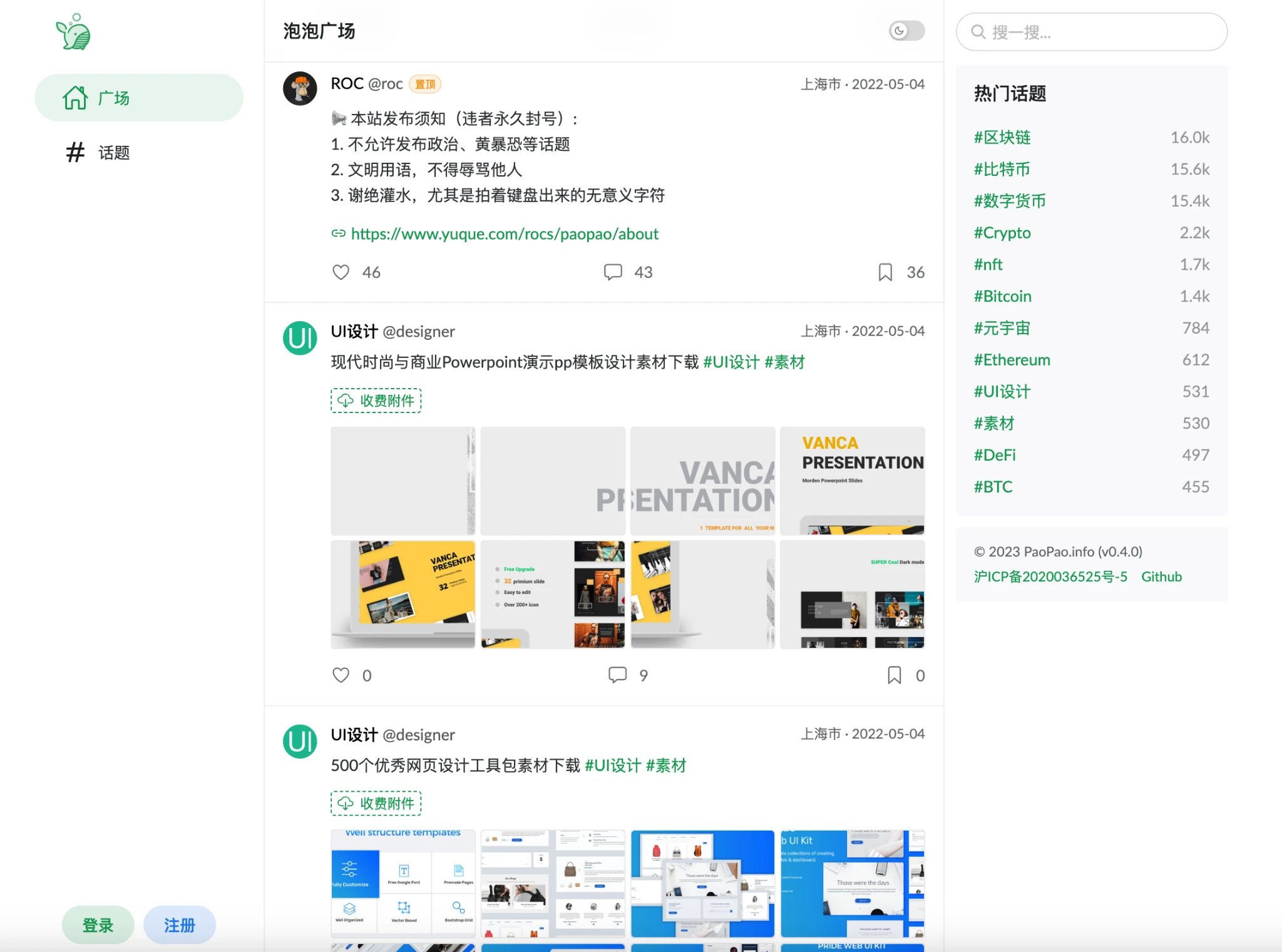Click the 置顶 pinned badge

[425, 84]
